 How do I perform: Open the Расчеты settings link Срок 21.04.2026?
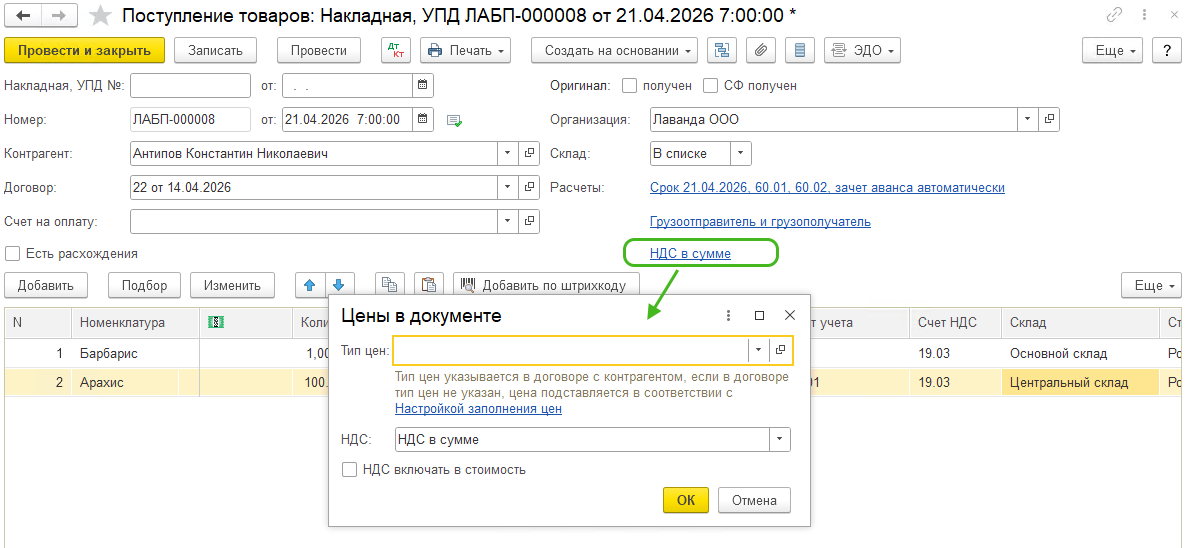click(x=827, y=187)
